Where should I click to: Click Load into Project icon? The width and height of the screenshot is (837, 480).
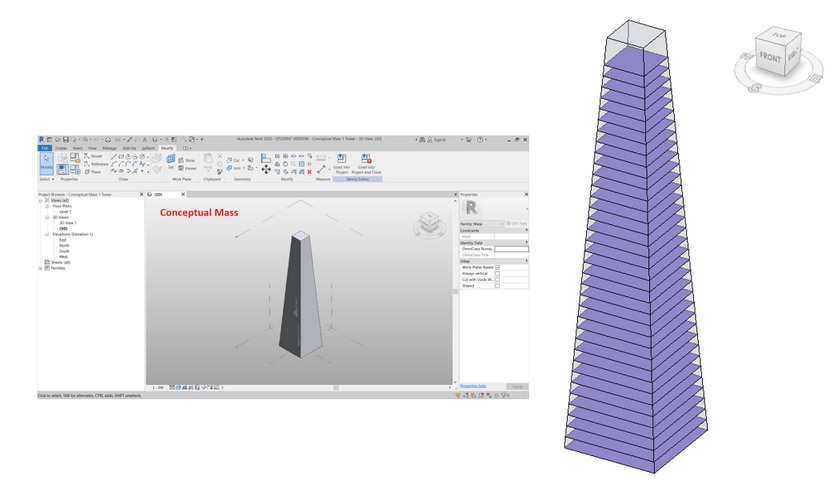(x=341, y=162)
